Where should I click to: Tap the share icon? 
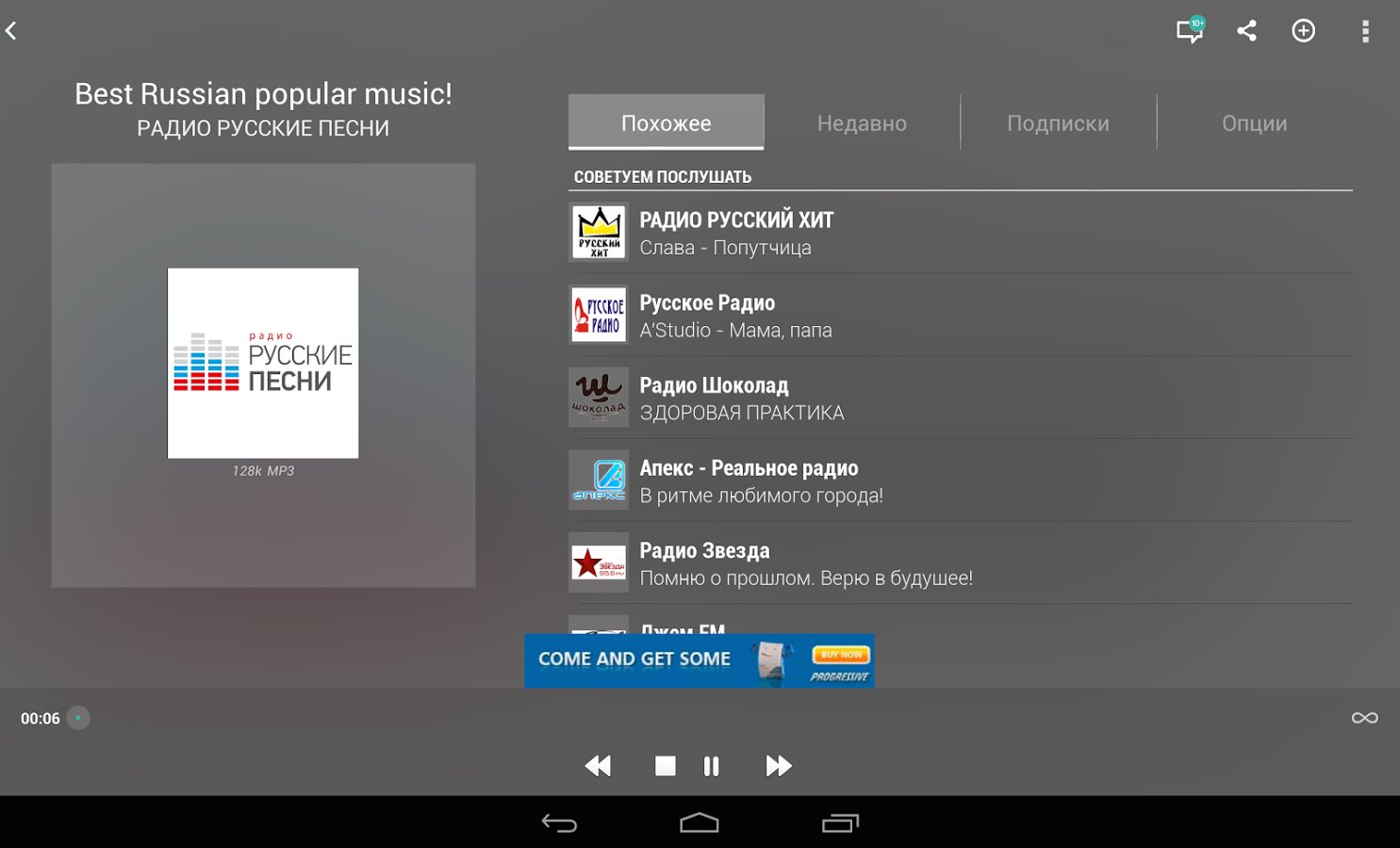coord(1246,31)
